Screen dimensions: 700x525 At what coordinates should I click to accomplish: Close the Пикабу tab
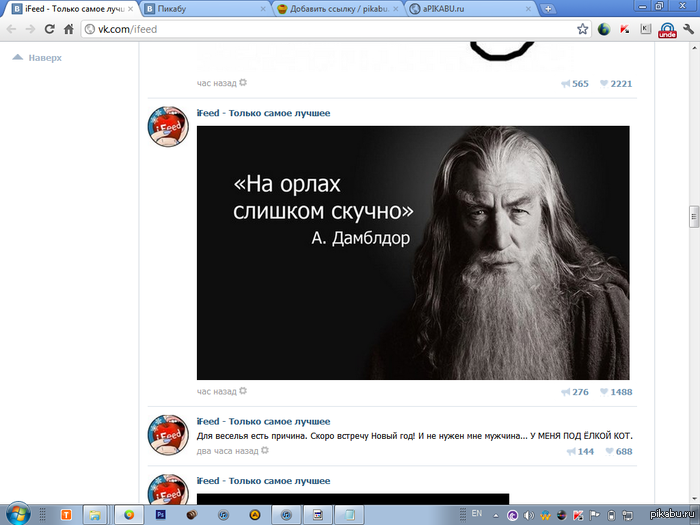[263, 8]
